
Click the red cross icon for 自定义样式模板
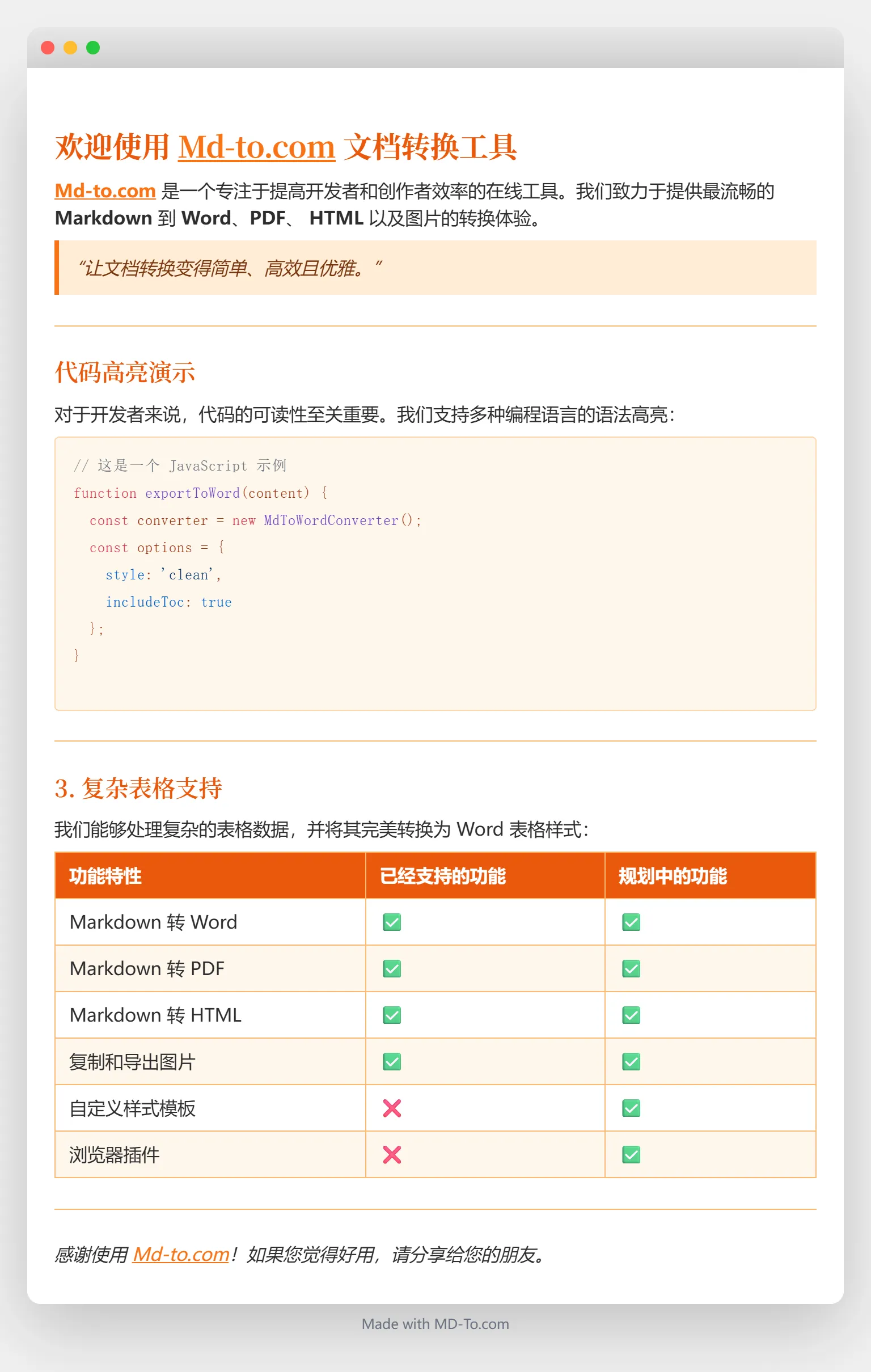(392, 1108)
